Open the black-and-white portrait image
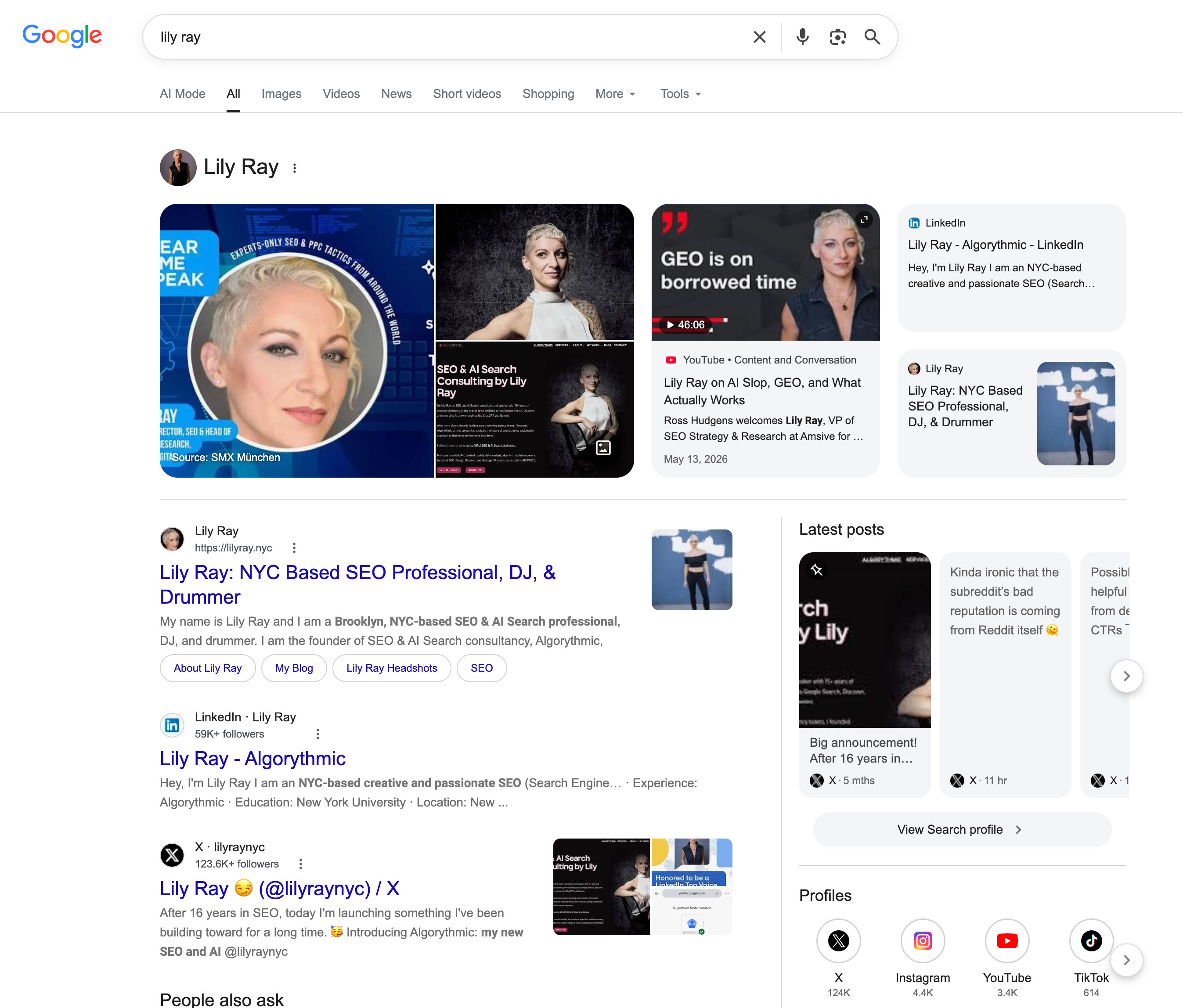Viewport: 1183px width, 1008px height. point(534,272)
